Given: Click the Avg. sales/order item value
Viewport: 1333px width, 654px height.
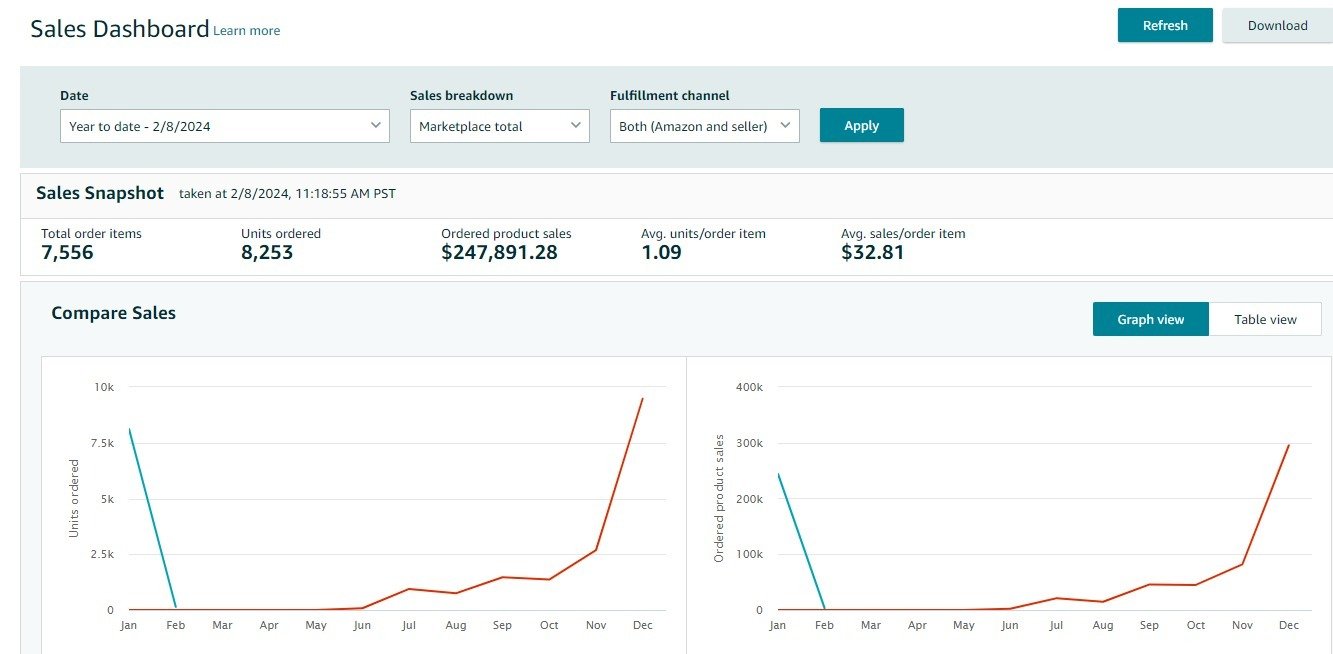Looking at the screenshot, I should 872,253.
